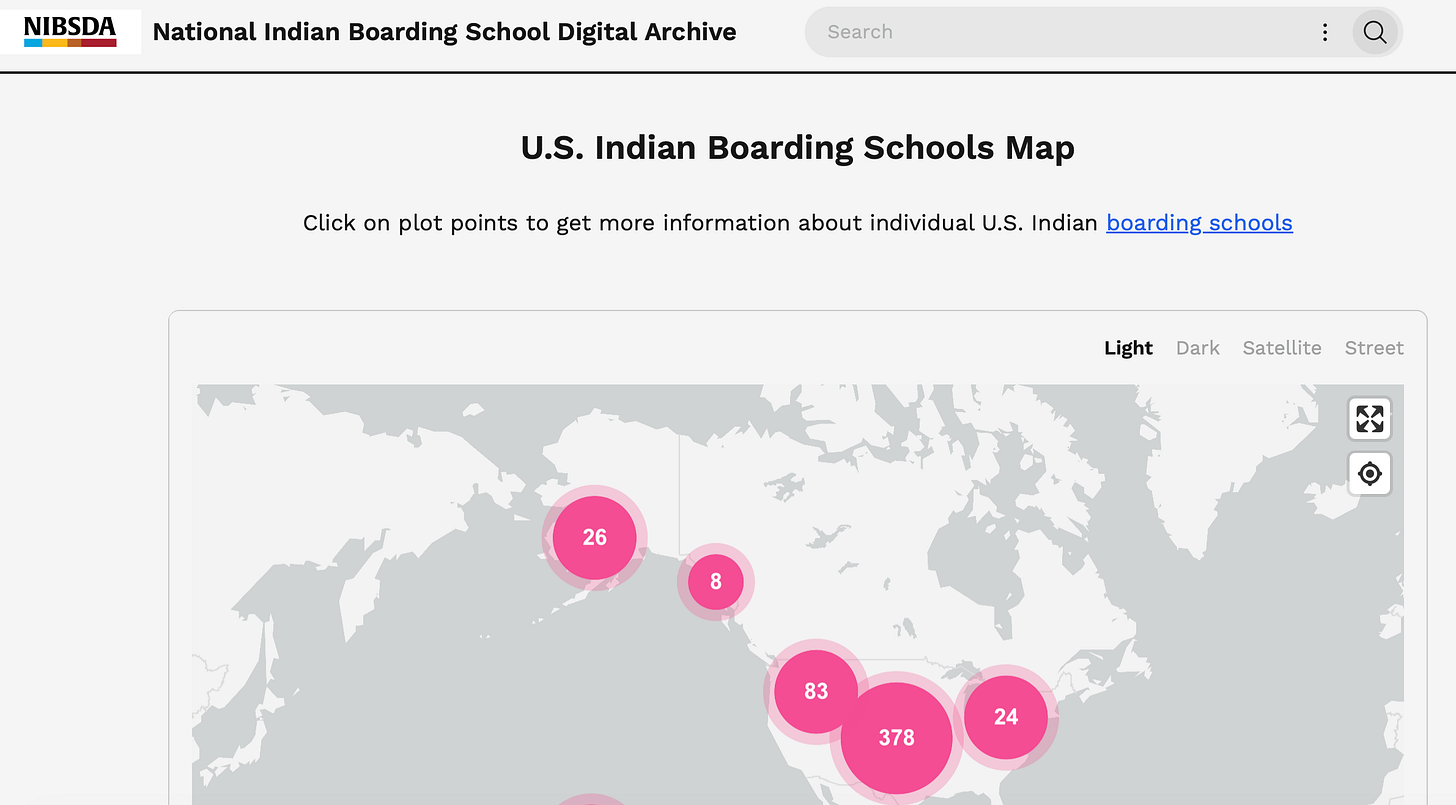Viewport: 1456px width, 805px height.
Task: Open National Indian Boarding School Digital Archive title
Action: click(x=444, y=32)
